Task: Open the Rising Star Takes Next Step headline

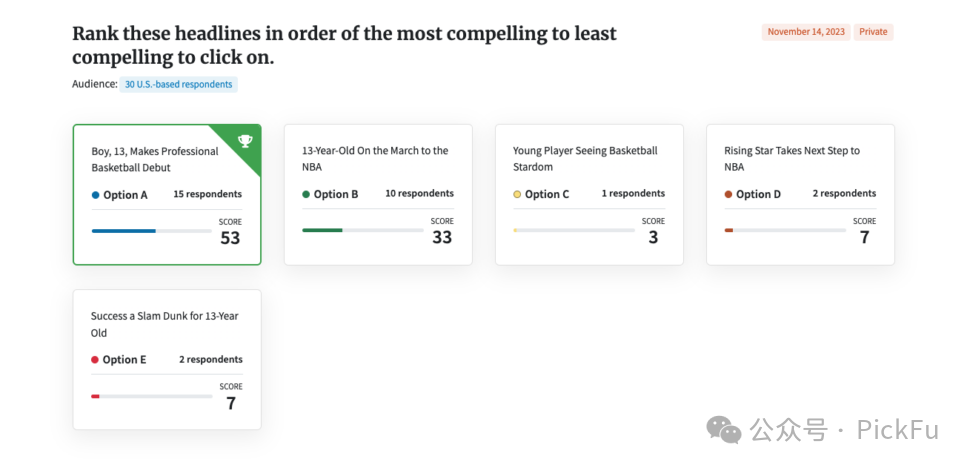Action: (791, 158)
